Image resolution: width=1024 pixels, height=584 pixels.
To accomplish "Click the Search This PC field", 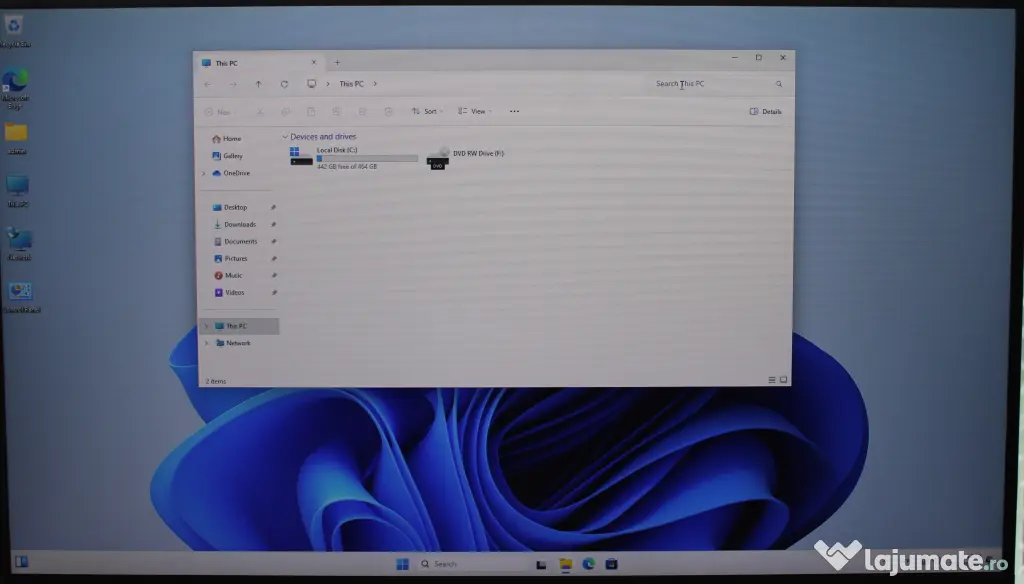I will pyautogui.click(x=712, y=84).
